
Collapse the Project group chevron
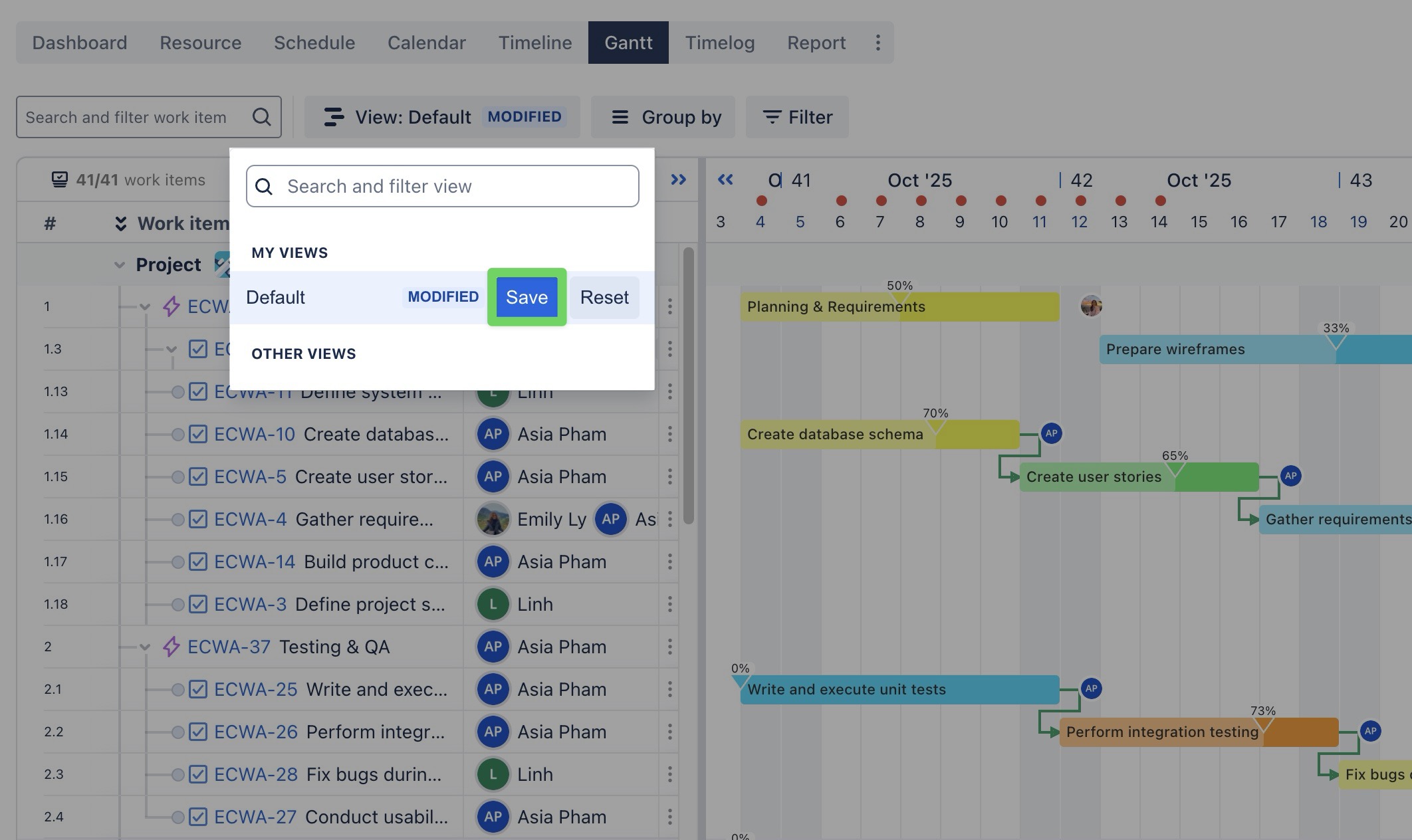(120, 264)
